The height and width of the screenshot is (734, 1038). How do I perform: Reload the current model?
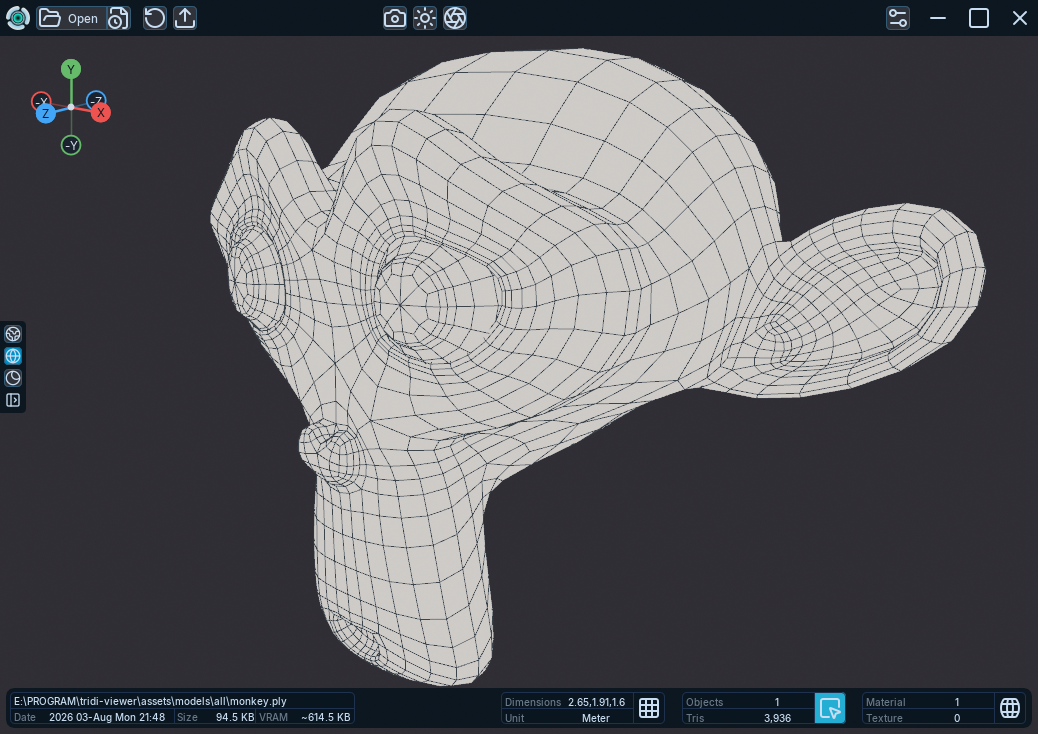(155, 18)
